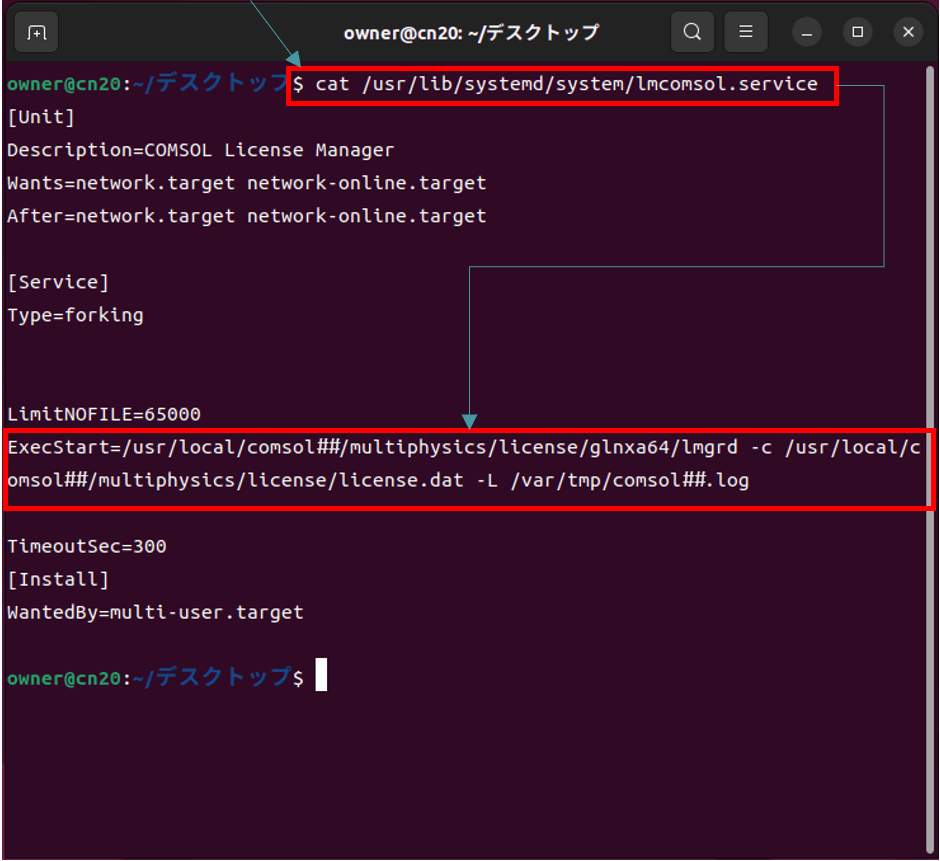Click the [Install] section header
This screenshot has width=940, height=861.
click(x=57, y=580)
